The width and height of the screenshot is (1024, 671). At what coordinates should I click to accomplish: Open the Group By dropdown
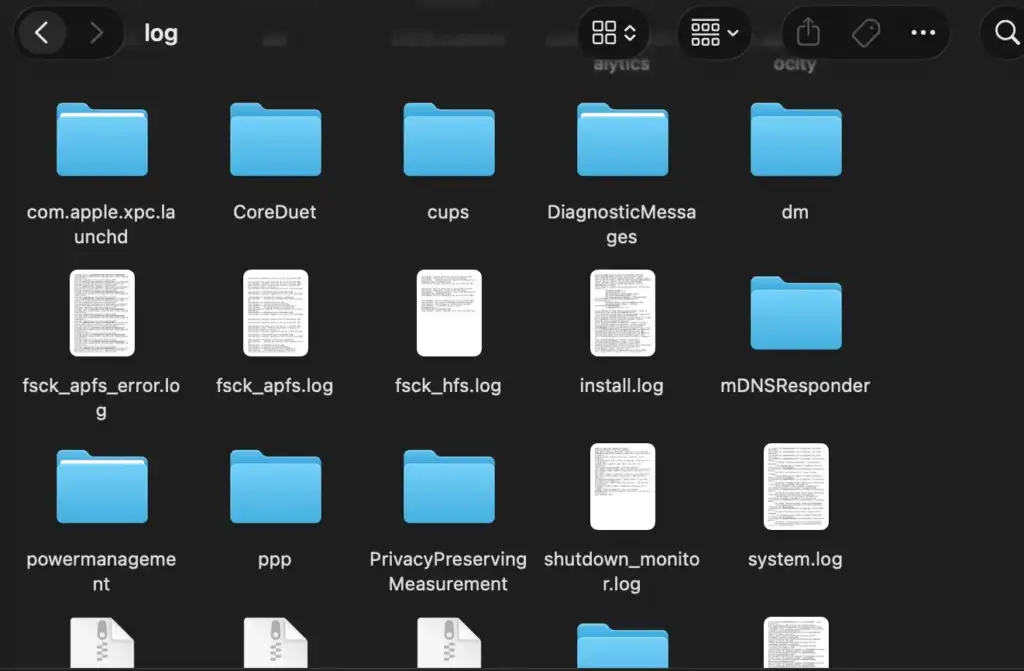click(x=714, y=33)
